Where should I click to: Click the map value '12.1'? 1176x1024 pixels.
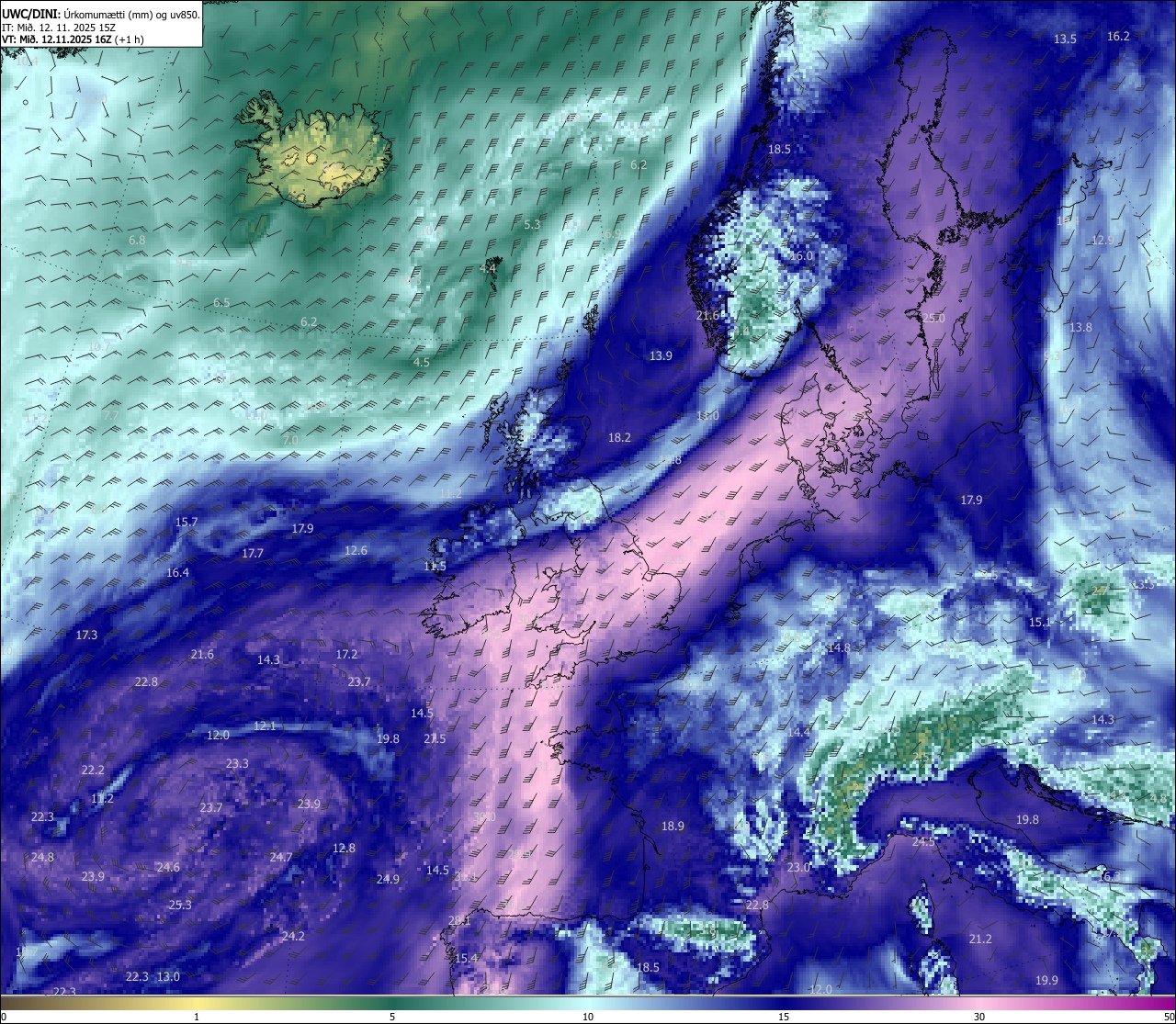[x=265, y=726]
